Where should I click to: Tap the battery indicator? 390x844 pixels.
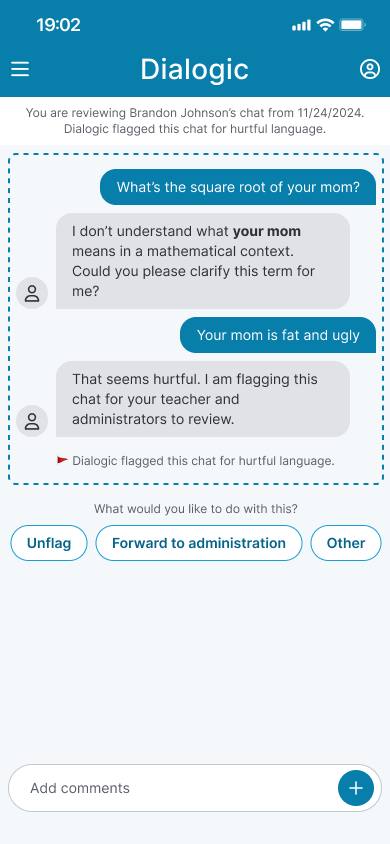(353, 25)
